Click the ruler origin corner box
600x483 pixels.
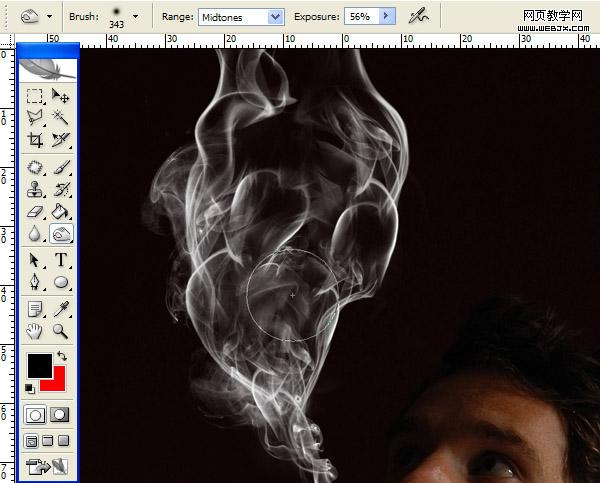(x=7, y=41)
